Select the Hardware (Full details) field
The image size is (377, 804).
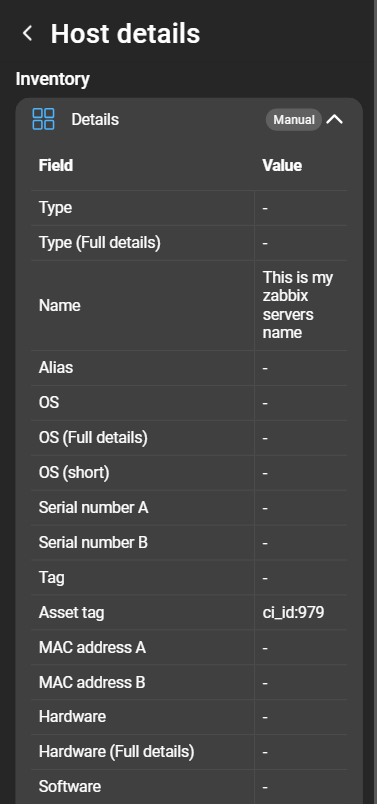point(116,752)
